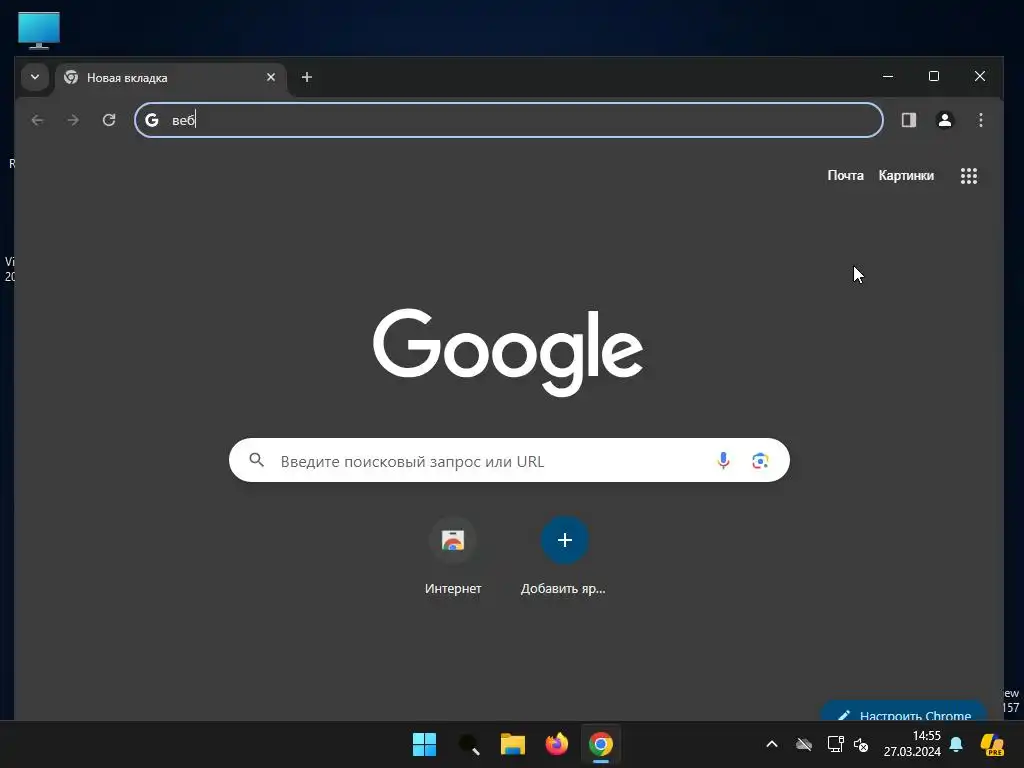Select the desktop monitor icon
Screen dimensions: 1024x768
(39, 30)
